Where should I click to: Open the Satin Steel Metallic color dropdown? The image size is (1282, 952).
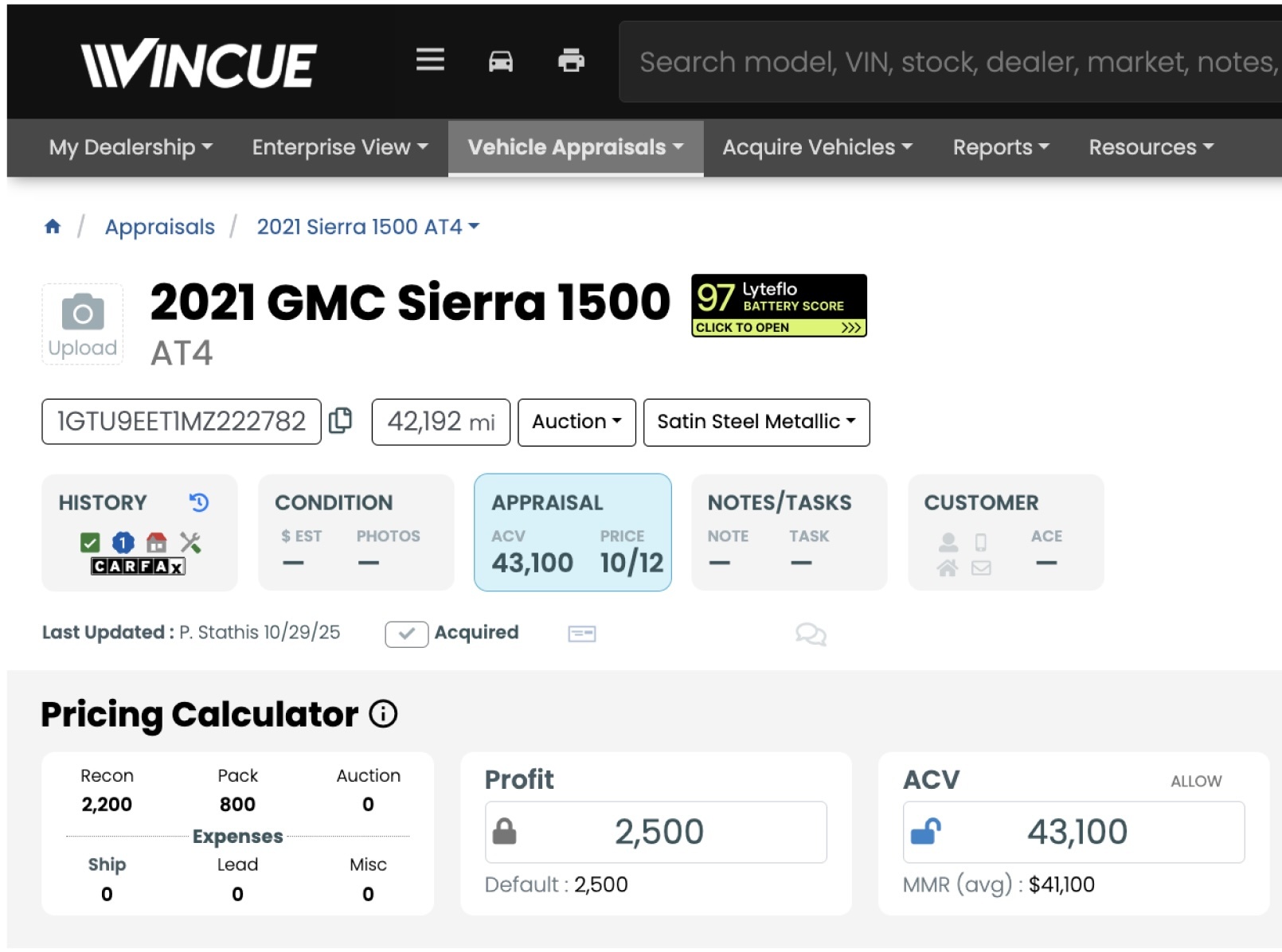click(x=756, y=422)
